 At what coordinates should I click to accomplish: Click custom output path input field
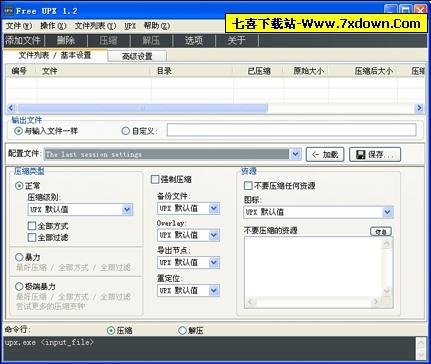(x=292, y=130)
